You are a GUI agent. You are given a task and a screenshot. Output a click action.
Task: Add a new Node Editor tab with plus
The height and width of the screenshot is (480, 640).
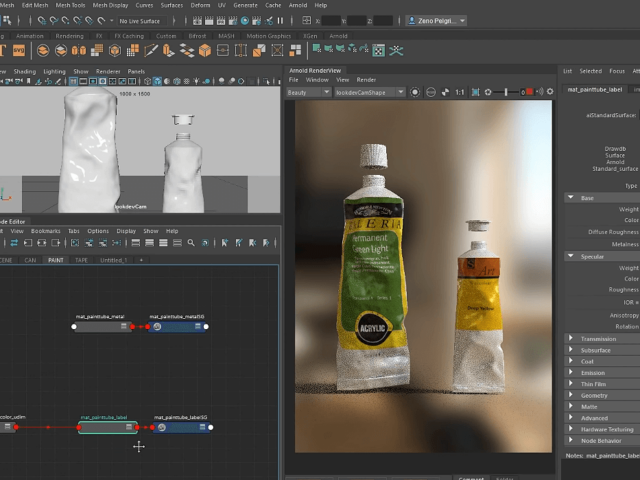click(x=141, y=259)
